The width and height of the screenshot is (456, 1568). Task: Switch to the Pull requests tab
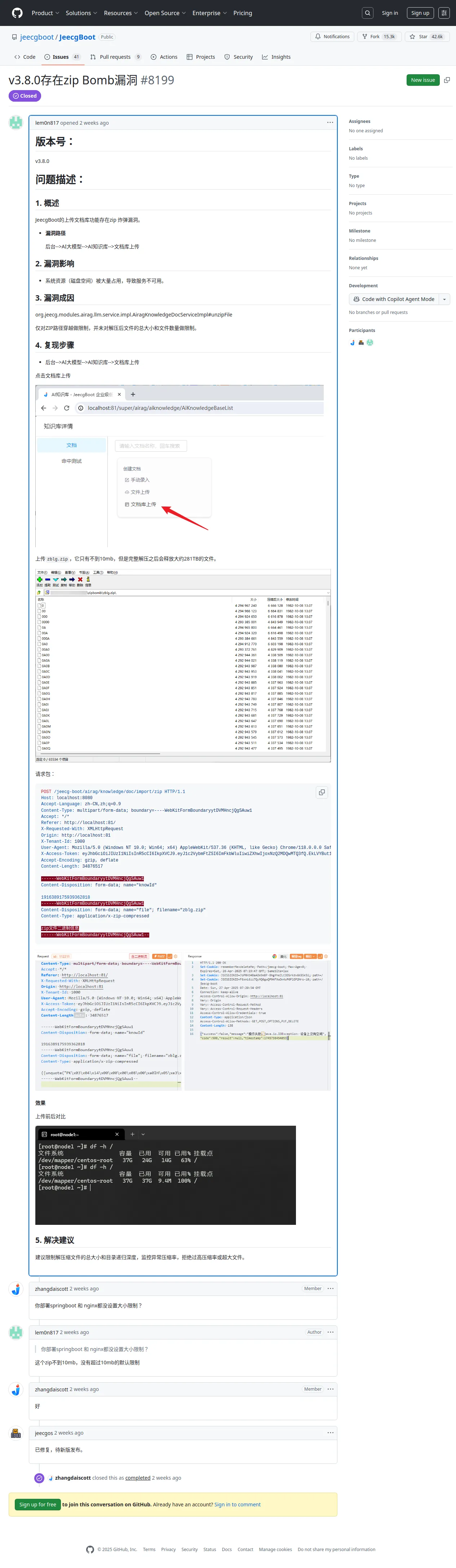click(116, 57)
